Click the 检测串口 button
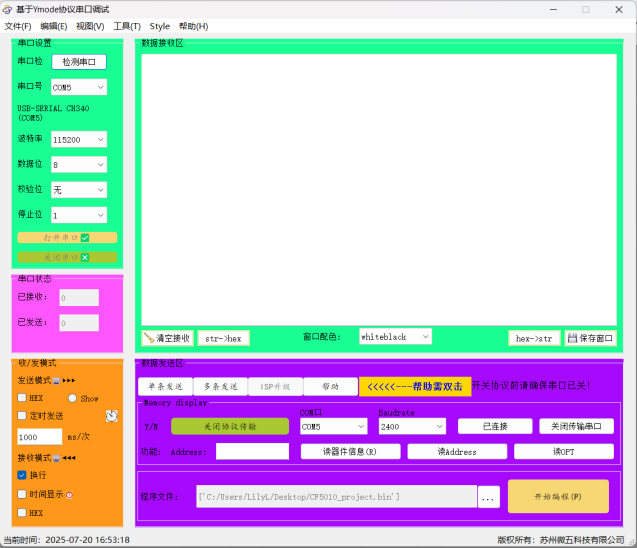637x548 pixels. (x=78, y=62)
